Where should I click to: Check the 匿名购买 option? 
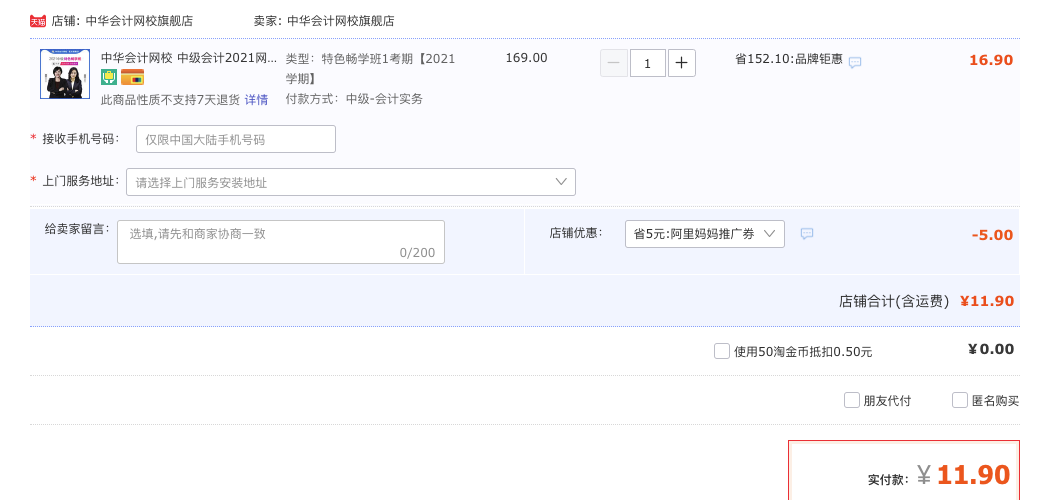click(960, 400)
